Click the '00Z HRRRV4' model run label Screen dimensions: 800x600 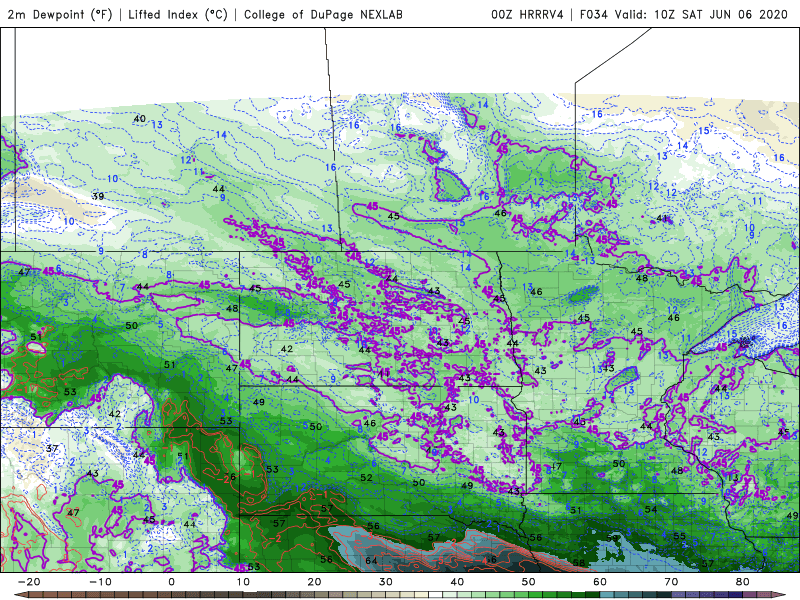click(x=527, y=15)
